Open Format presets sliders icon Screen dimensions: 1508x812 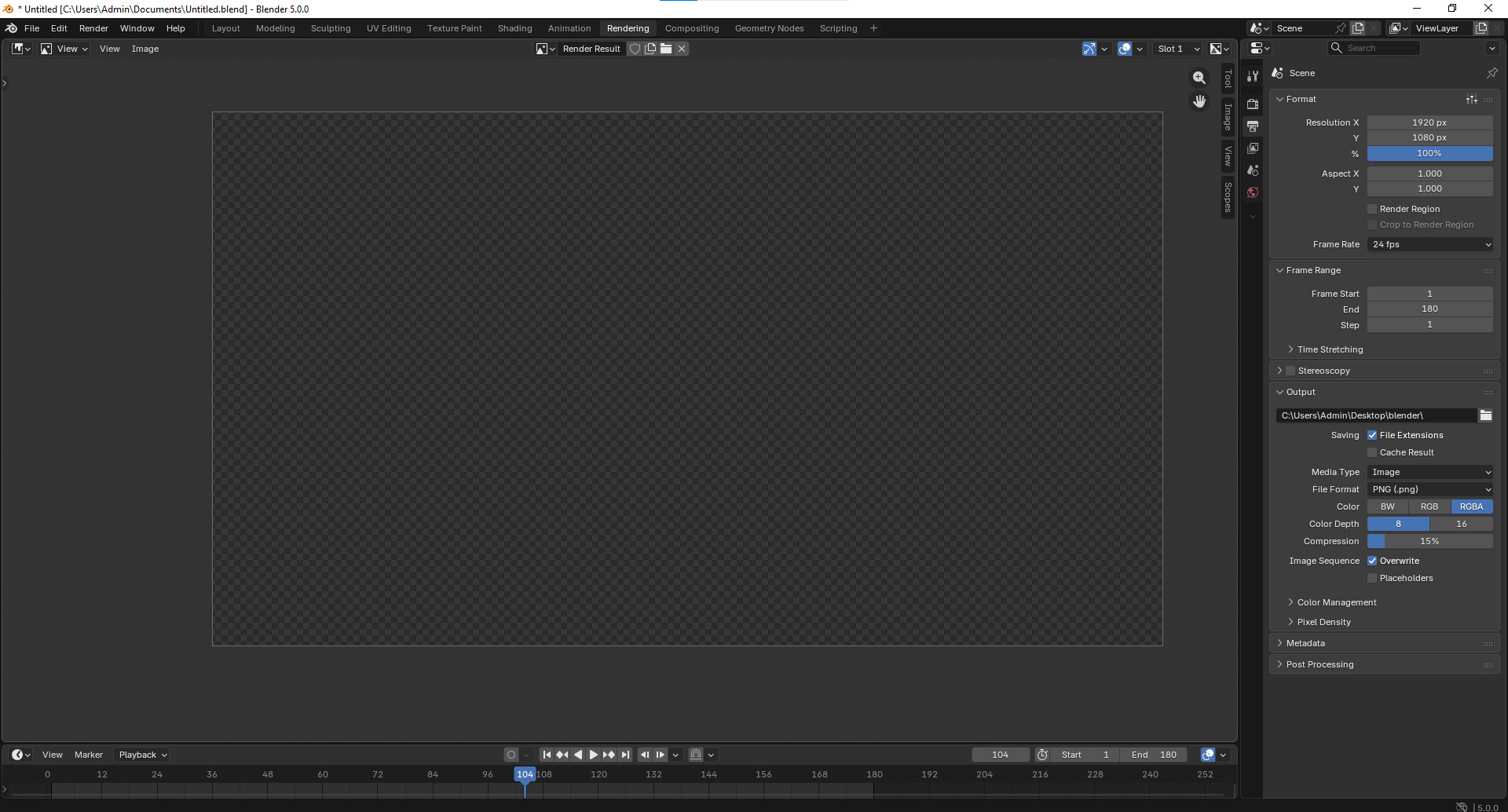coord(1472,99)
